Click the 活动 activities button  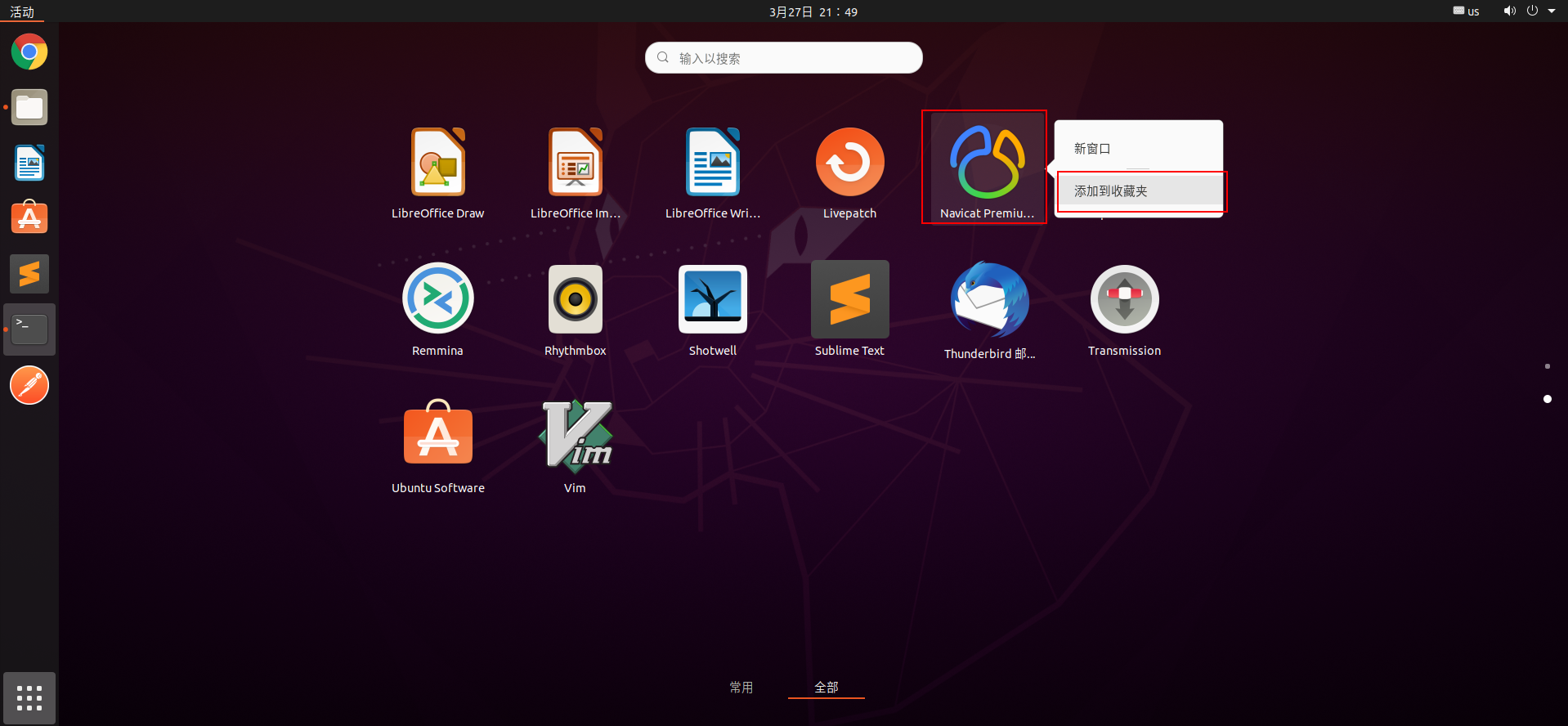22,11
